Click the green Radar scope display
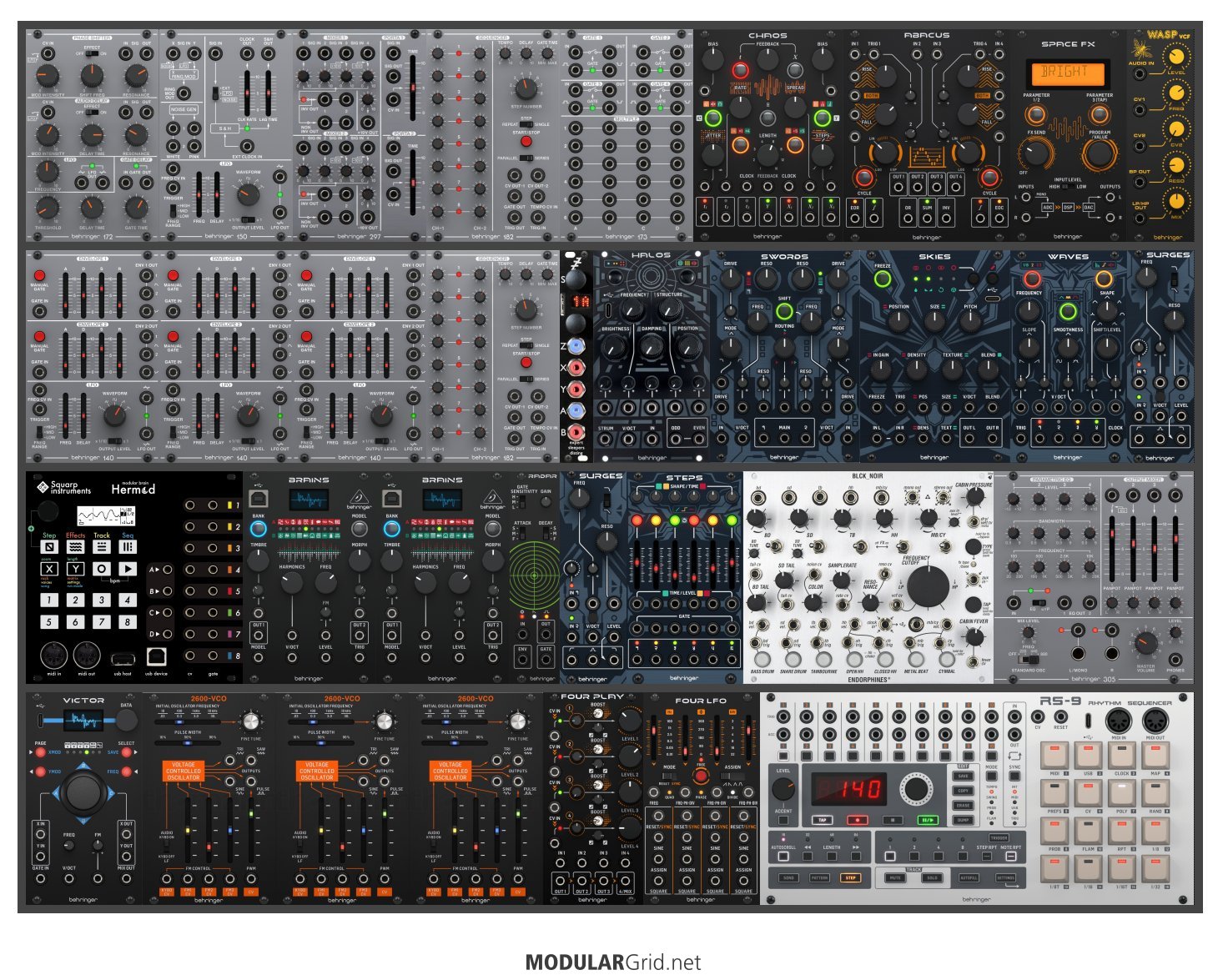Screen dimensions: 1228x980 (535, 575)
